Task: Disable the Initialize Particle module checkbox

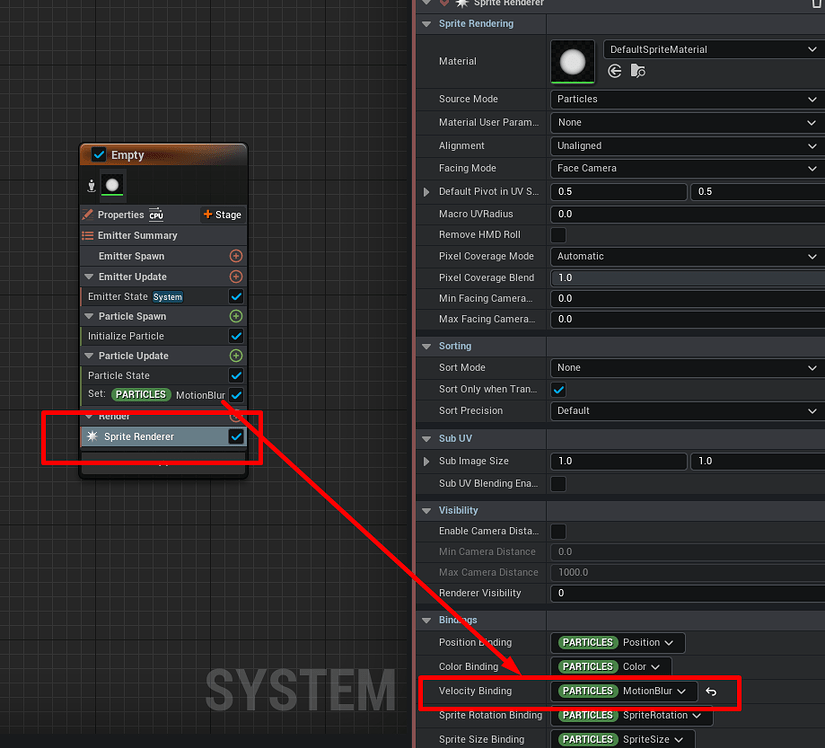Action: pos(236,336)
